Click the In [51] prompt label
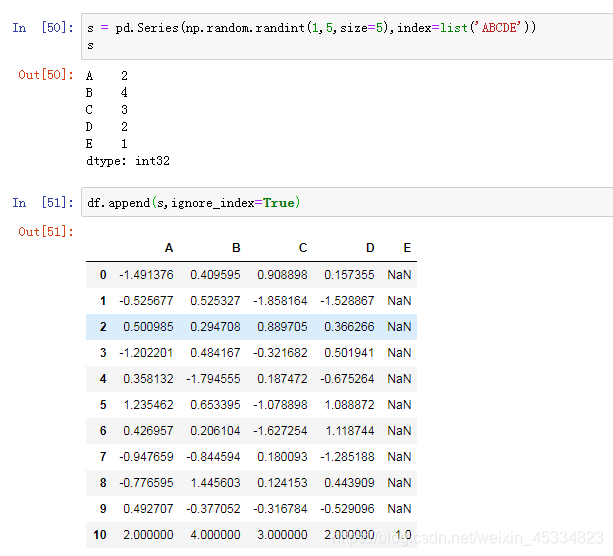The height and width of the screenshot is (556, 613). coord(43,203)
